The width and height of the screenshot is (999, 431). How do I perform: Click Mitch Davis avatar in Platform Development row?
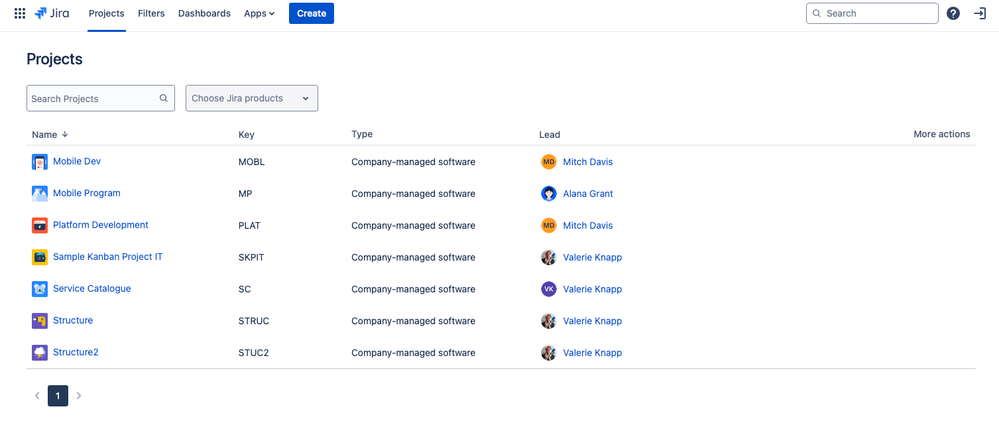(549, 226)
